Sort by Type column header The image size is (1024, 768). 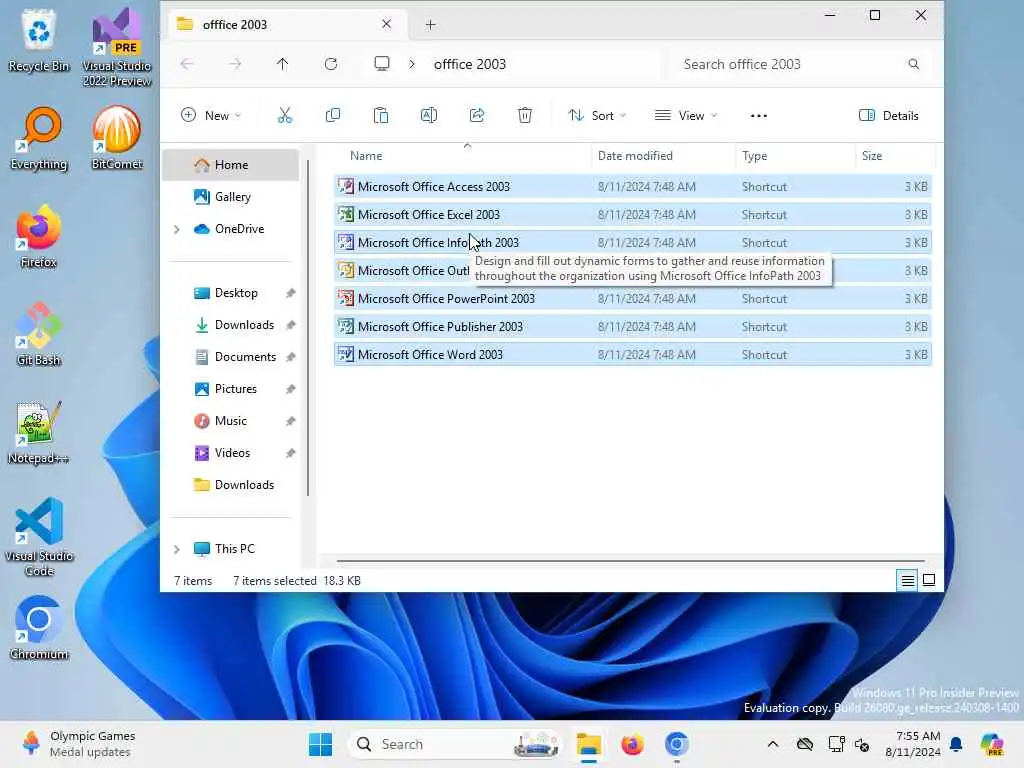[x=795, y=155]
